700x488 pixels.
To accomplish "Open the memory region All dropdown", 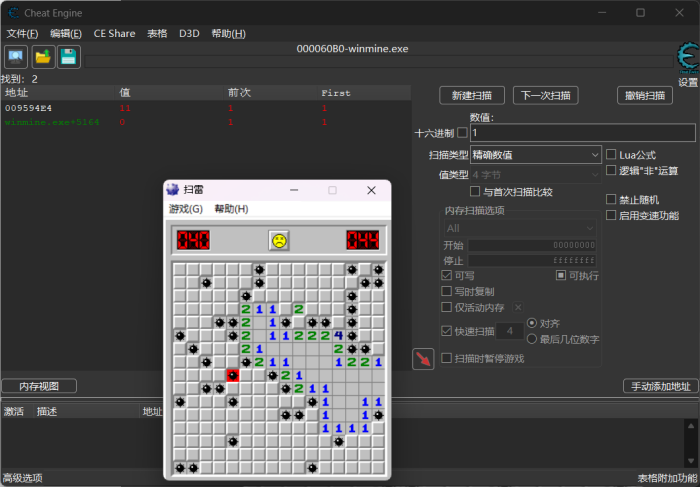I will click(519, 228).
